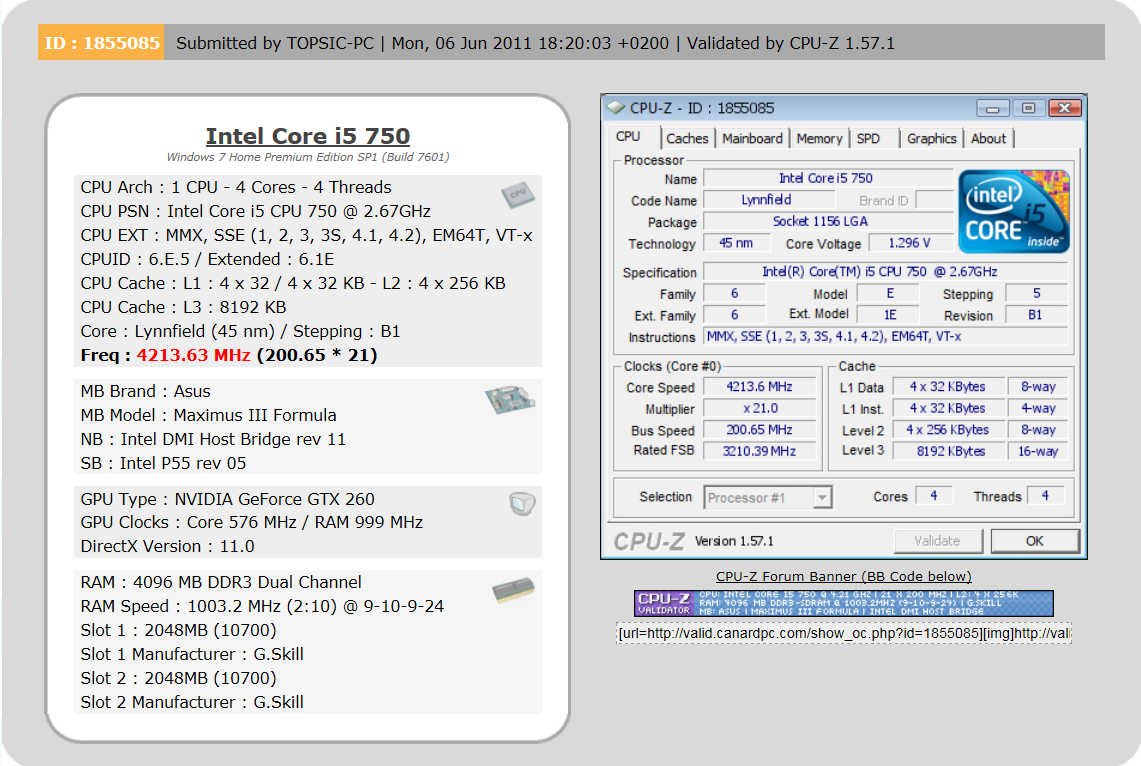Select the Memory tab
Image resolution: width=1141 pixels, height=766 pixels.
point(819,139)
